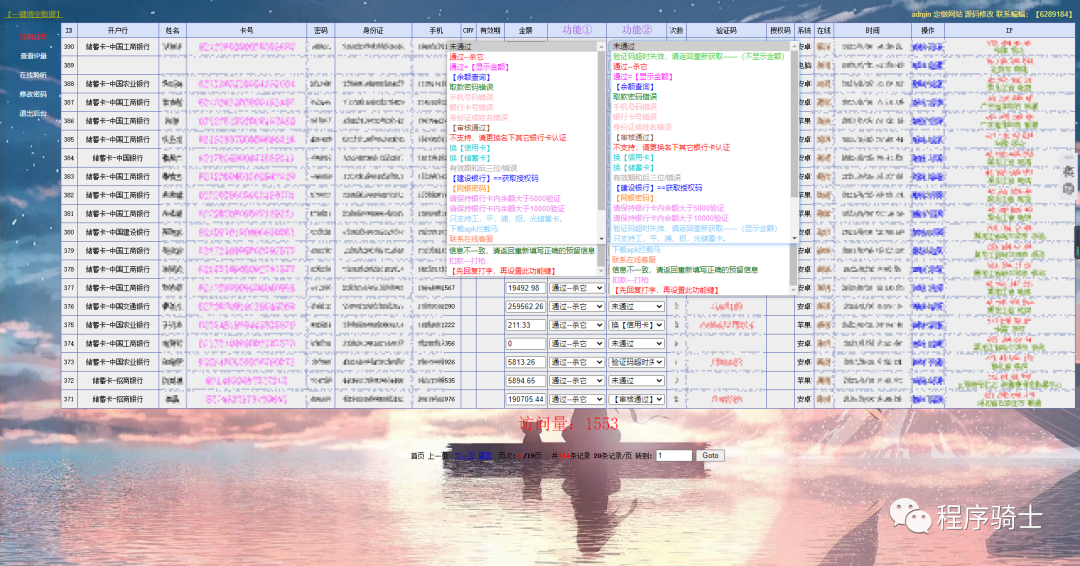The width and height of the screenshot is (1080, 566).
Task: Click 退出后台 to log out
Action: (33, 113)
